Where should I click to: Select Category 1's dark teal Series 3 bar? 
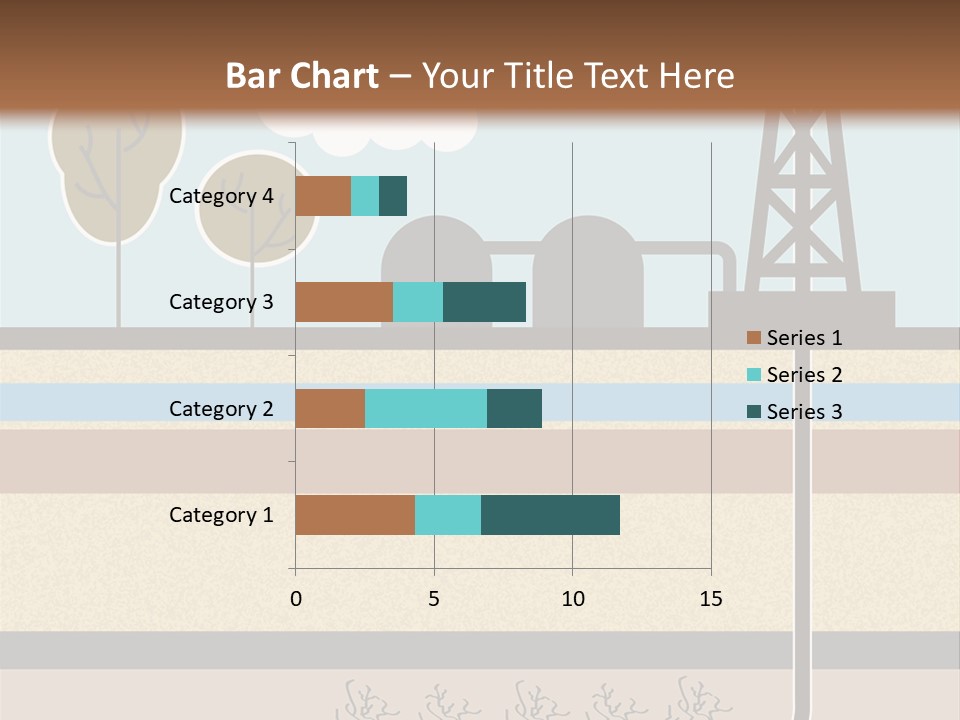(x=550, y=514)
